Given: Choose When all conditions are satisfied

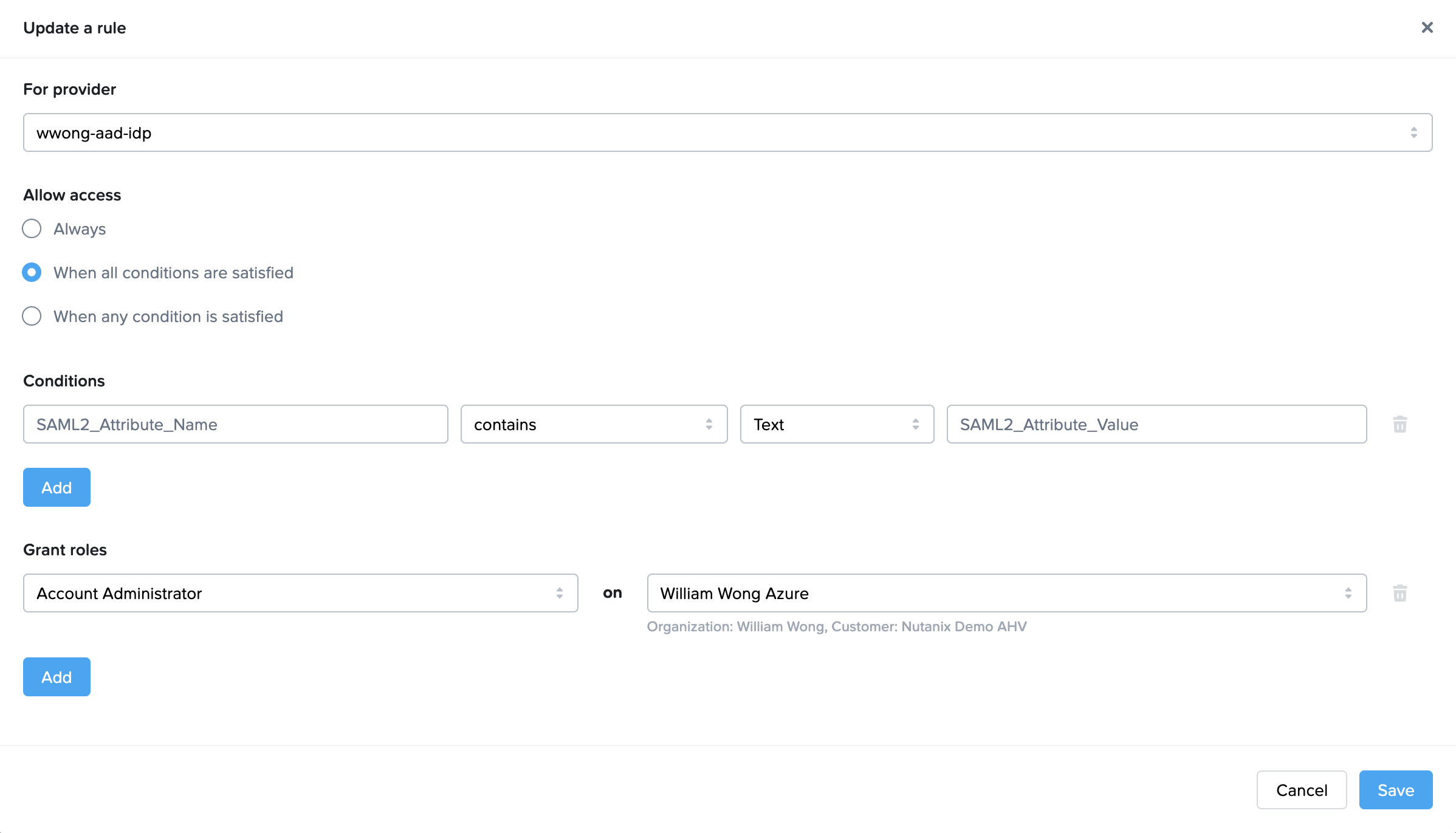Looking at the screenshot, I should click(x=32, y=273).
